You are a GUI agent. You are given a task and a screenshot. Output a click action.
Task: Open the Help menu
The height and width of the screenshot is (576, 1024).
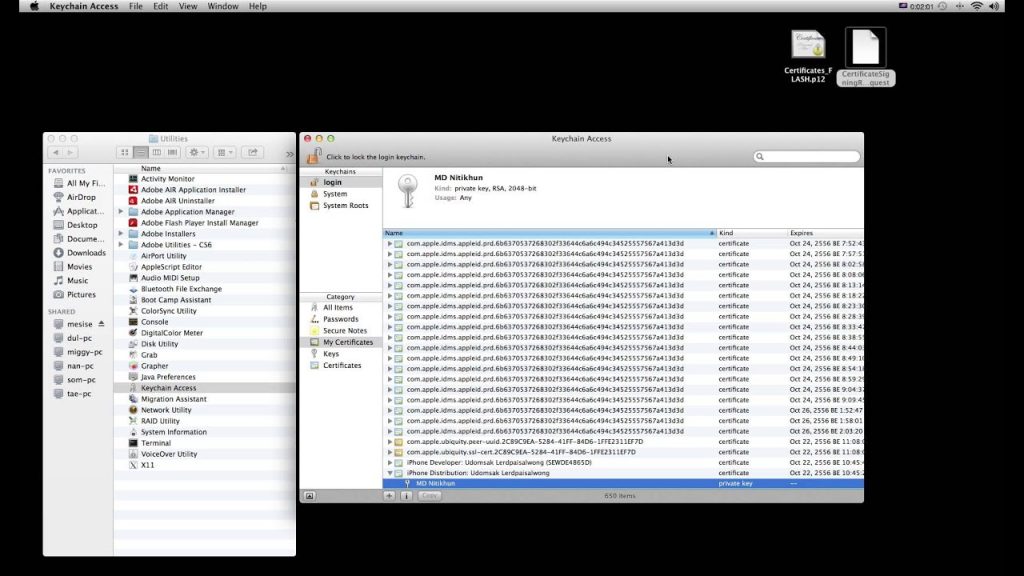click(x=257, y=6)
